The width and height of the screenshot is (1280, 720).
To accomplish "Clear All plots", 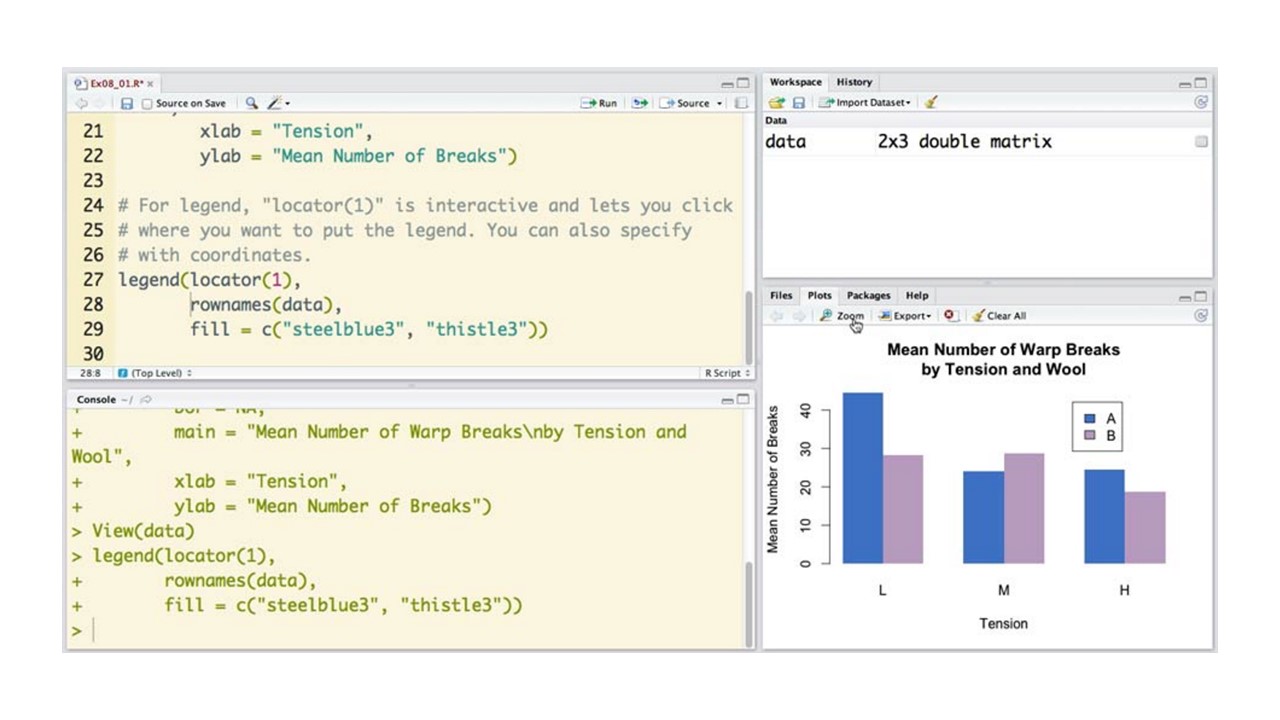I will coord(999,316).
